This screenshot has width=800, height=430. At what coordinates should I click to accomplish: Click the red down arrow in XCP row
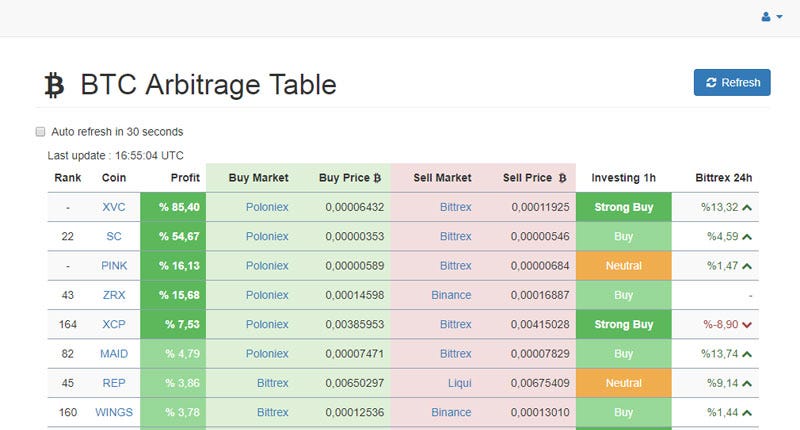(747, 325)
